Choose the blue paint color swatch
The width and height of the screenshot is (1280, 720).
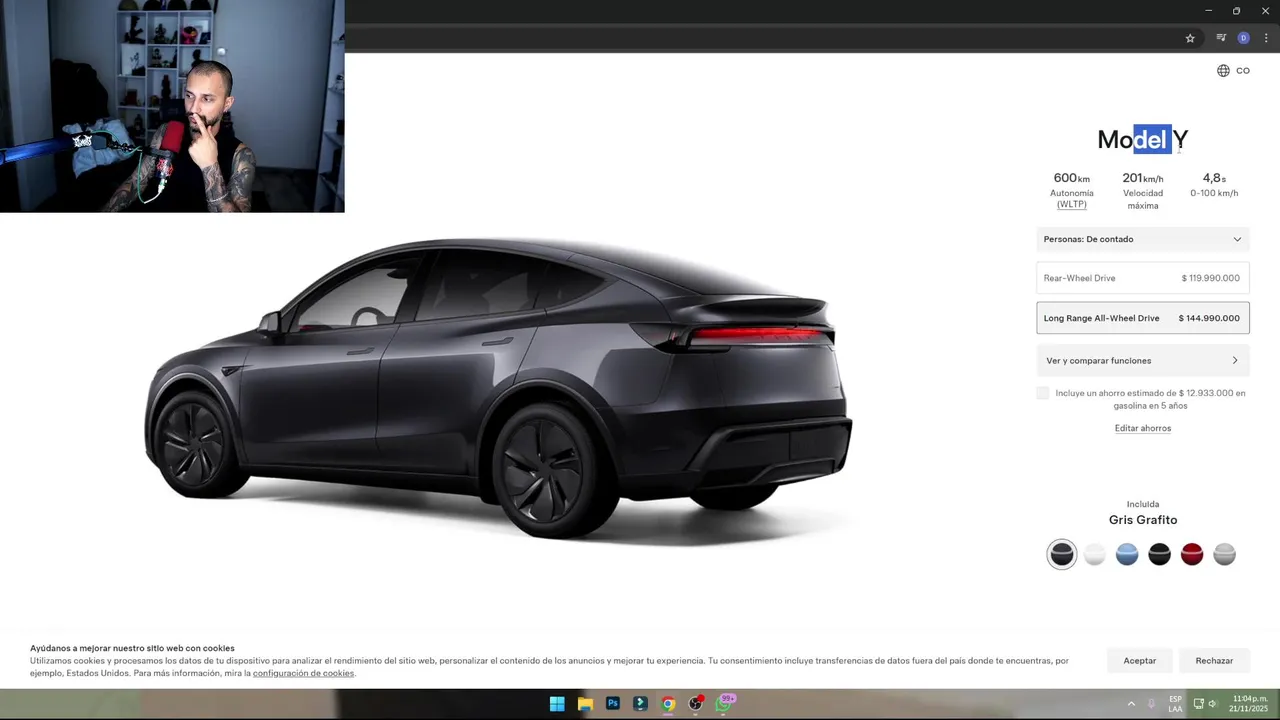pos(1127,554)
